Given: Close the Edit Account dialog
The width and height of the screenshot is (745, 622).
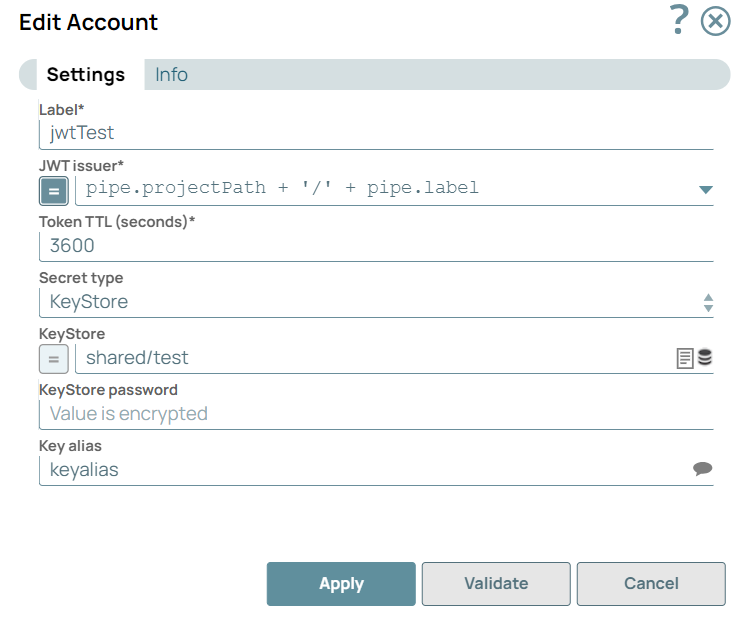Looking at the screenshot, I should pyautogui.click(x=715, y=21).
